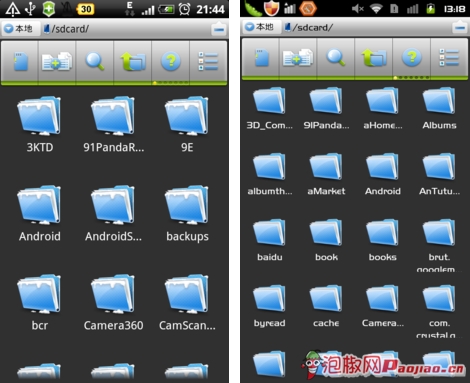Tap the 13:18 clock on right screen
Viewport: 470px width, 383px height.
pyautogui.click(x=454, y=9)
